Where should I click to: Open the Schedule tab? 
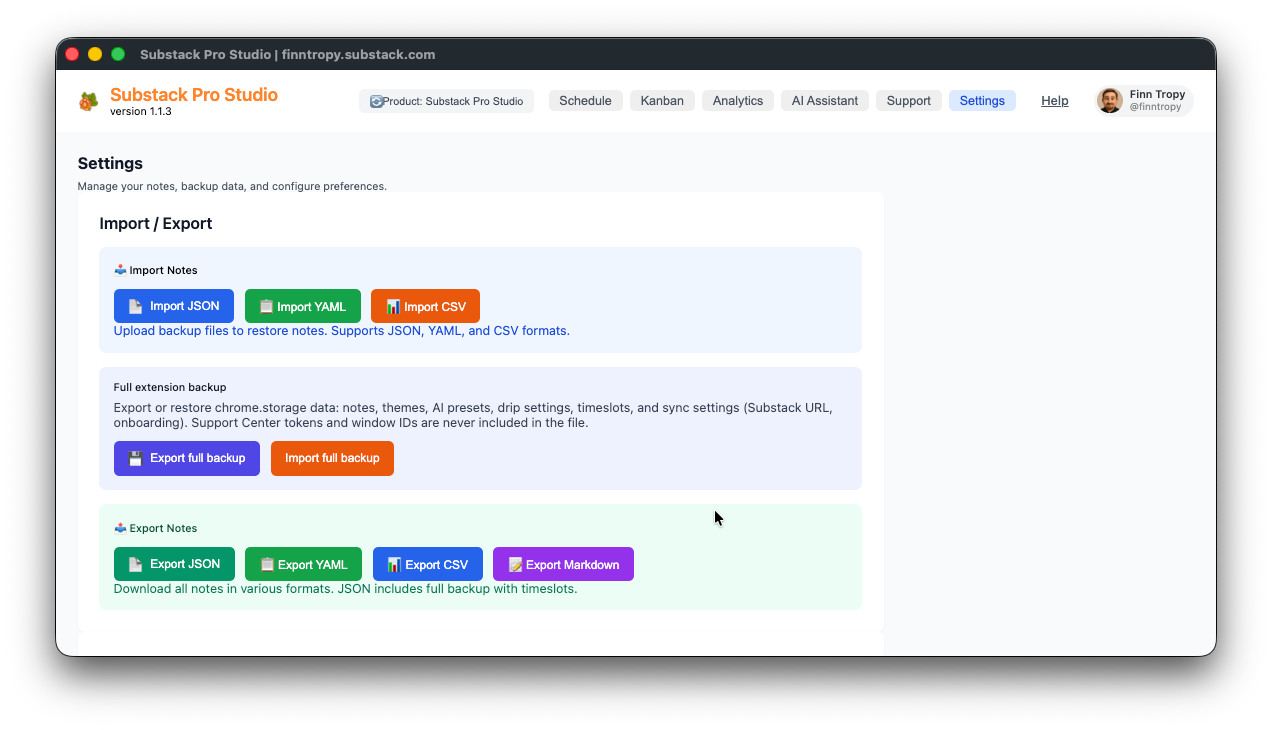coord(585,101)
